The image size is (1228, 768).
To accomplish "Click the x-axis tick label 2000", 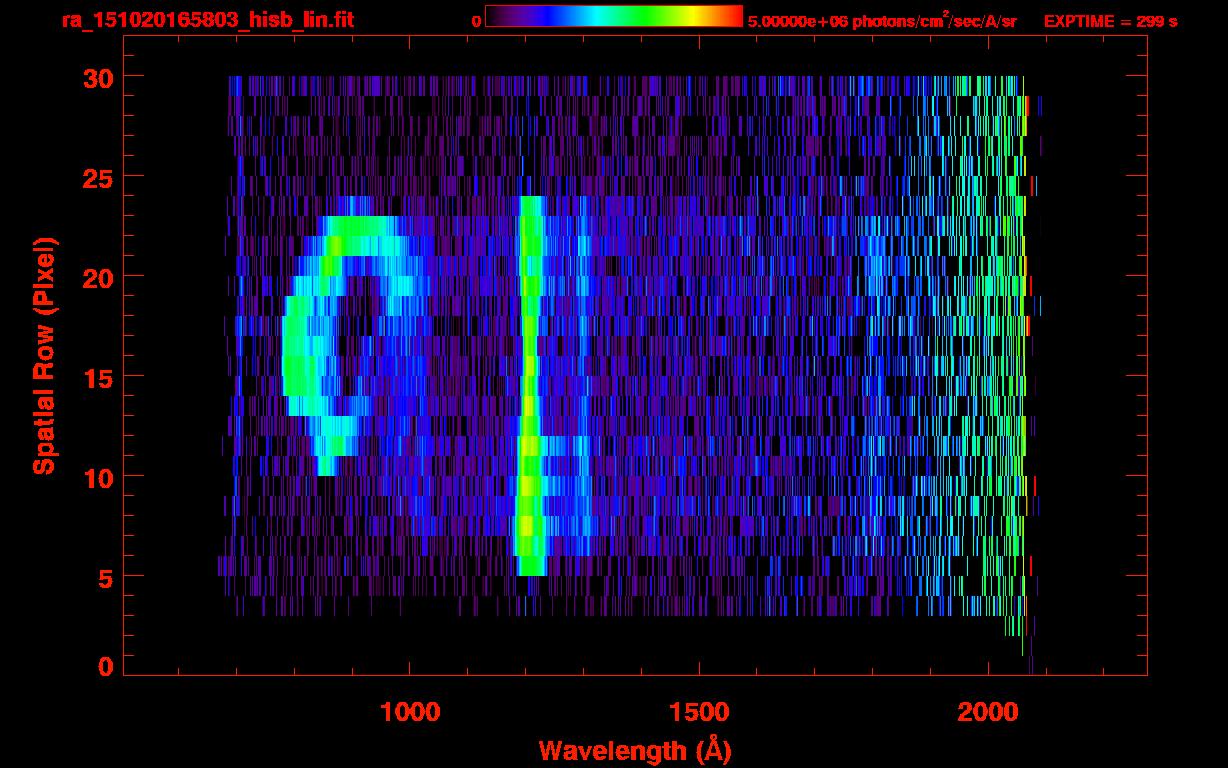I will click(x=988, y=712).
